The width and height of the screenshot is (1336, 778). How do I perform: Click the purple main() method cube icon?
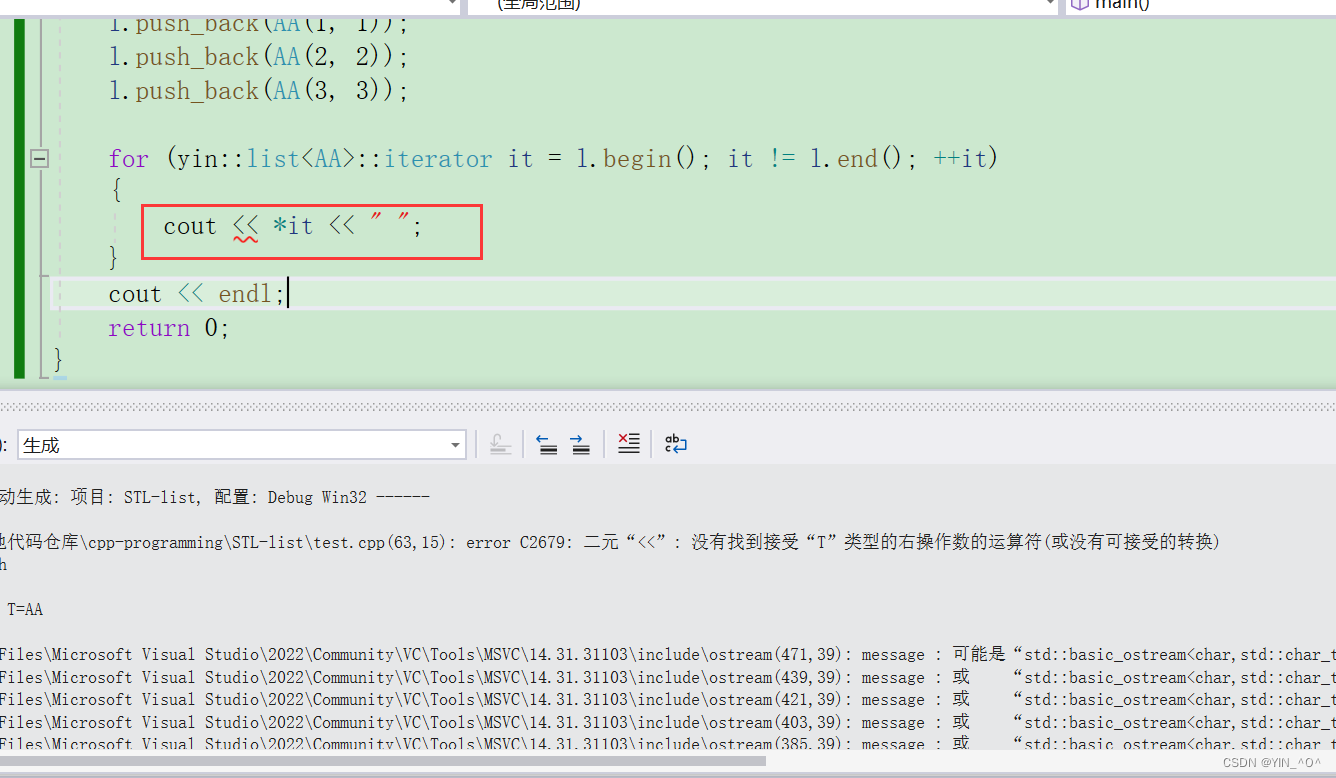tap(1079, 4)
